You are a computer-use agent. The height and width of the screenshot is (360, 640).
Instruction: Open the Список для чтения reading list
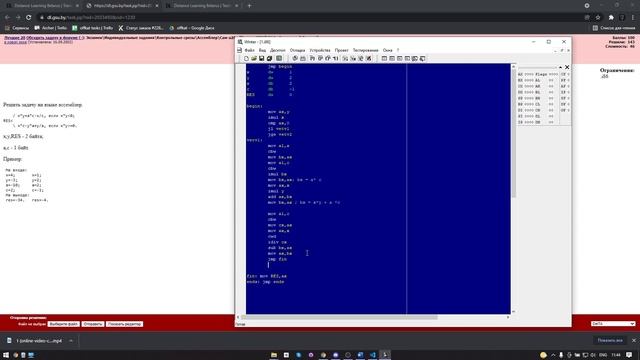tap(613, 28)
